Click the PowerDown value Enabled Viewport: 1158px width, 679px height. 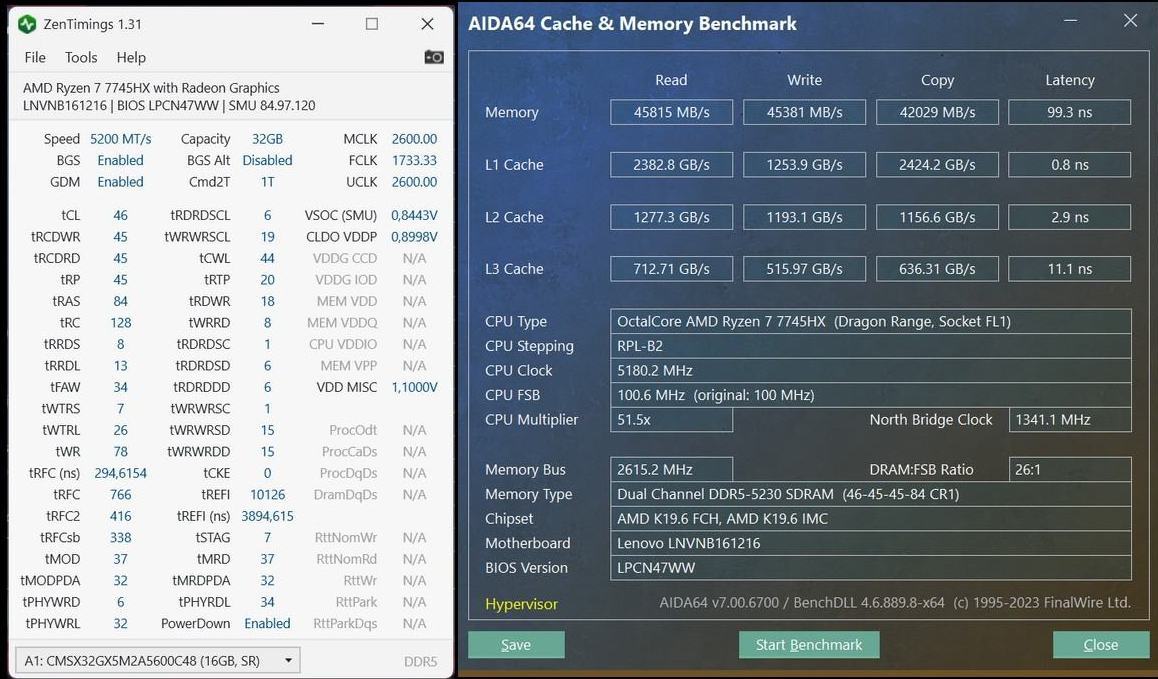[x=267, y=623]
